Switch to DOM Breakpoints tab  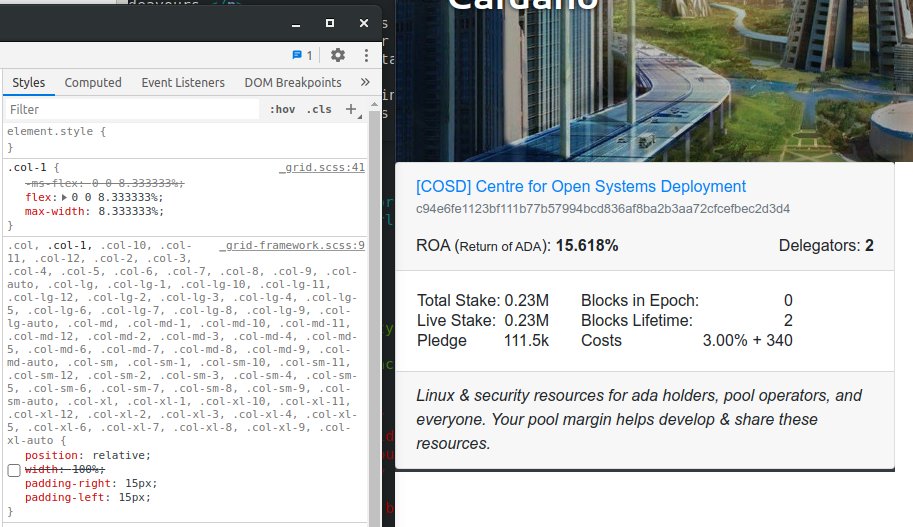293,83
